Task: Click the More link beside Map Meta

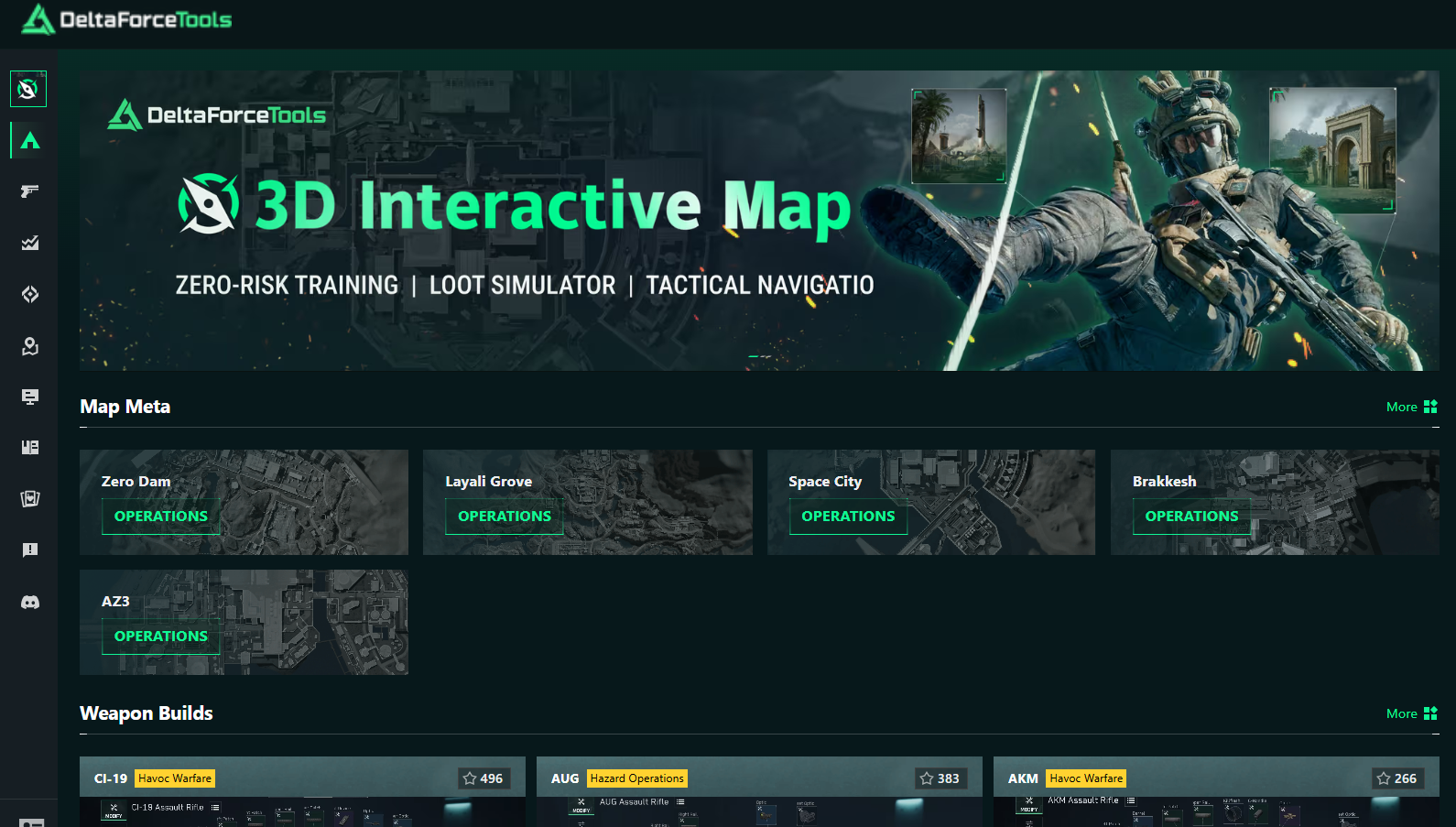Action: [1411, 407]
